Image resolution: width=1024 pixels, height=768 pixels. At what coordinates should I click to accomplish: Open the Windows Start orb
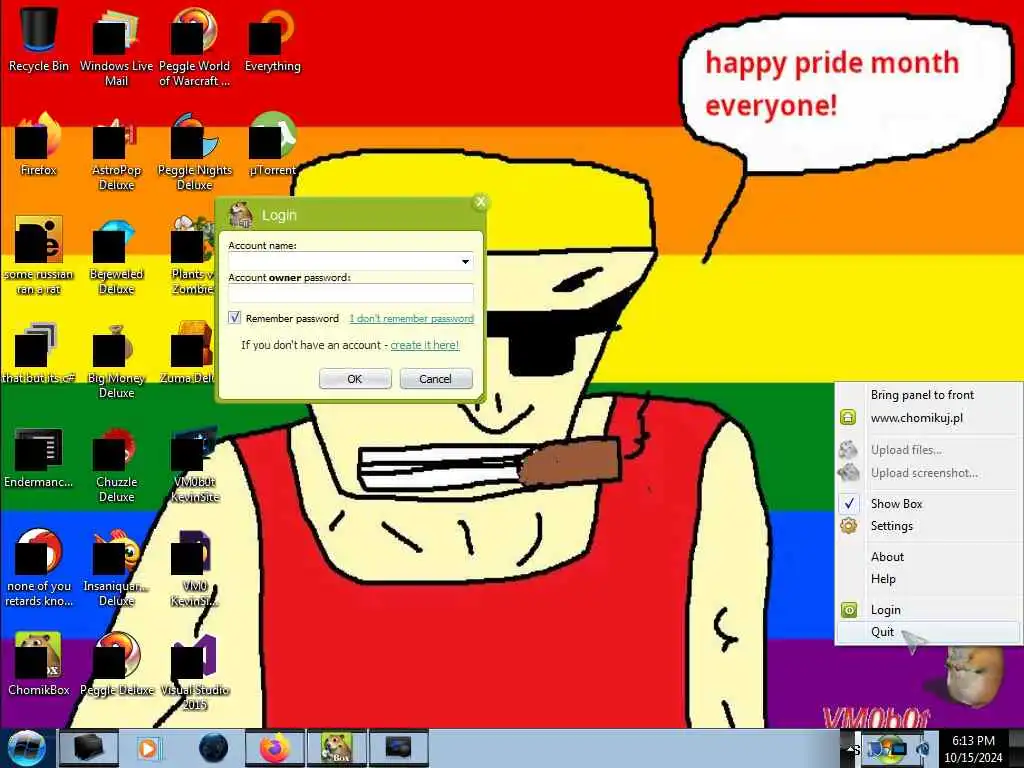click(x=25, y=748)
